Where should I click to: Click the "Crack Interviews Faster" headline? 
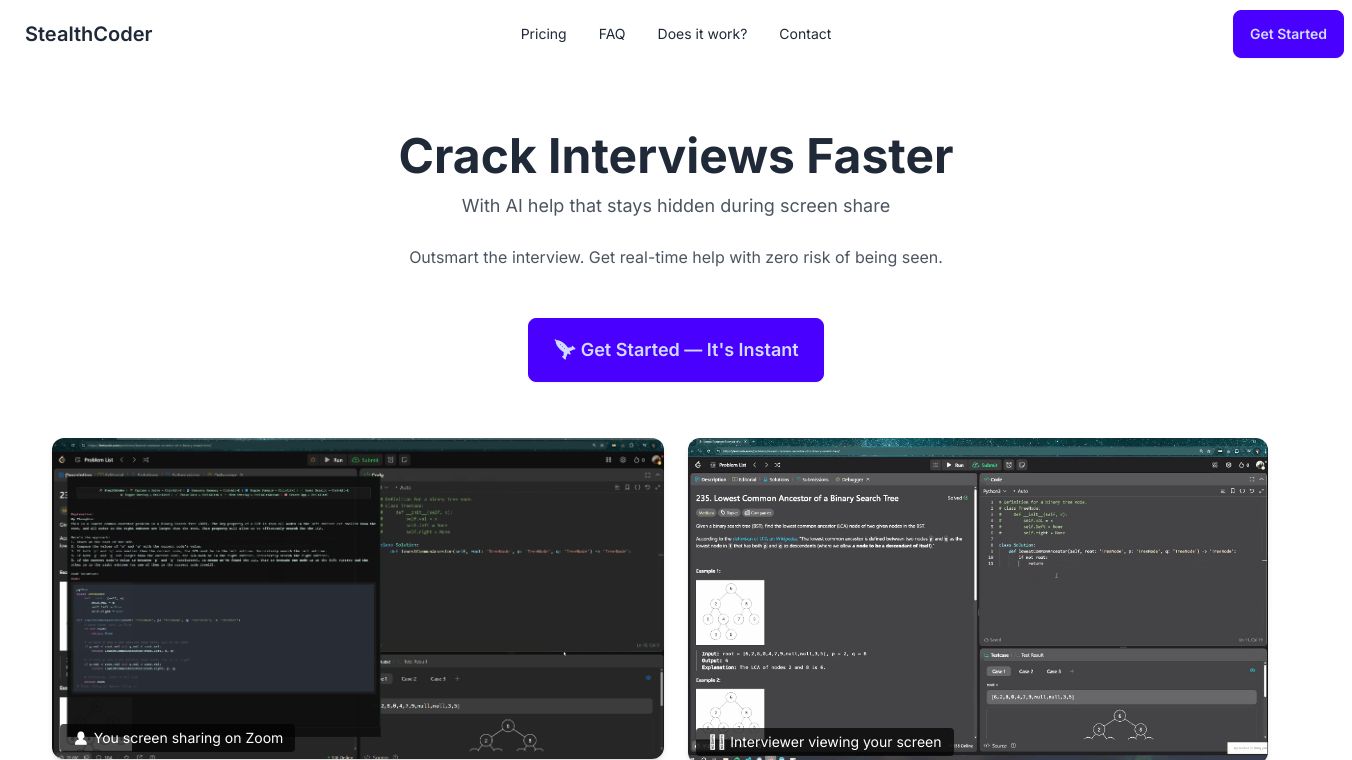click(x=676, y=156)
